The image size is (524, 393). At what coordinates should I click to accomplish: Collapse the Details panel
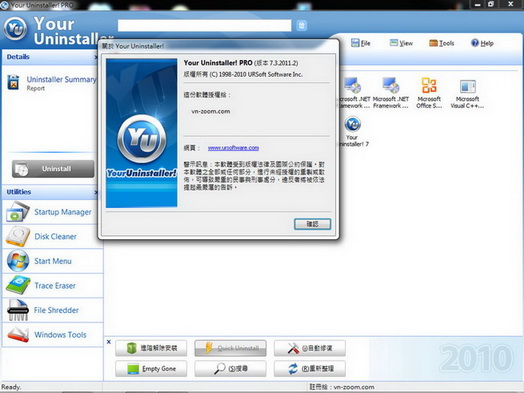click(x=96, y=57)
